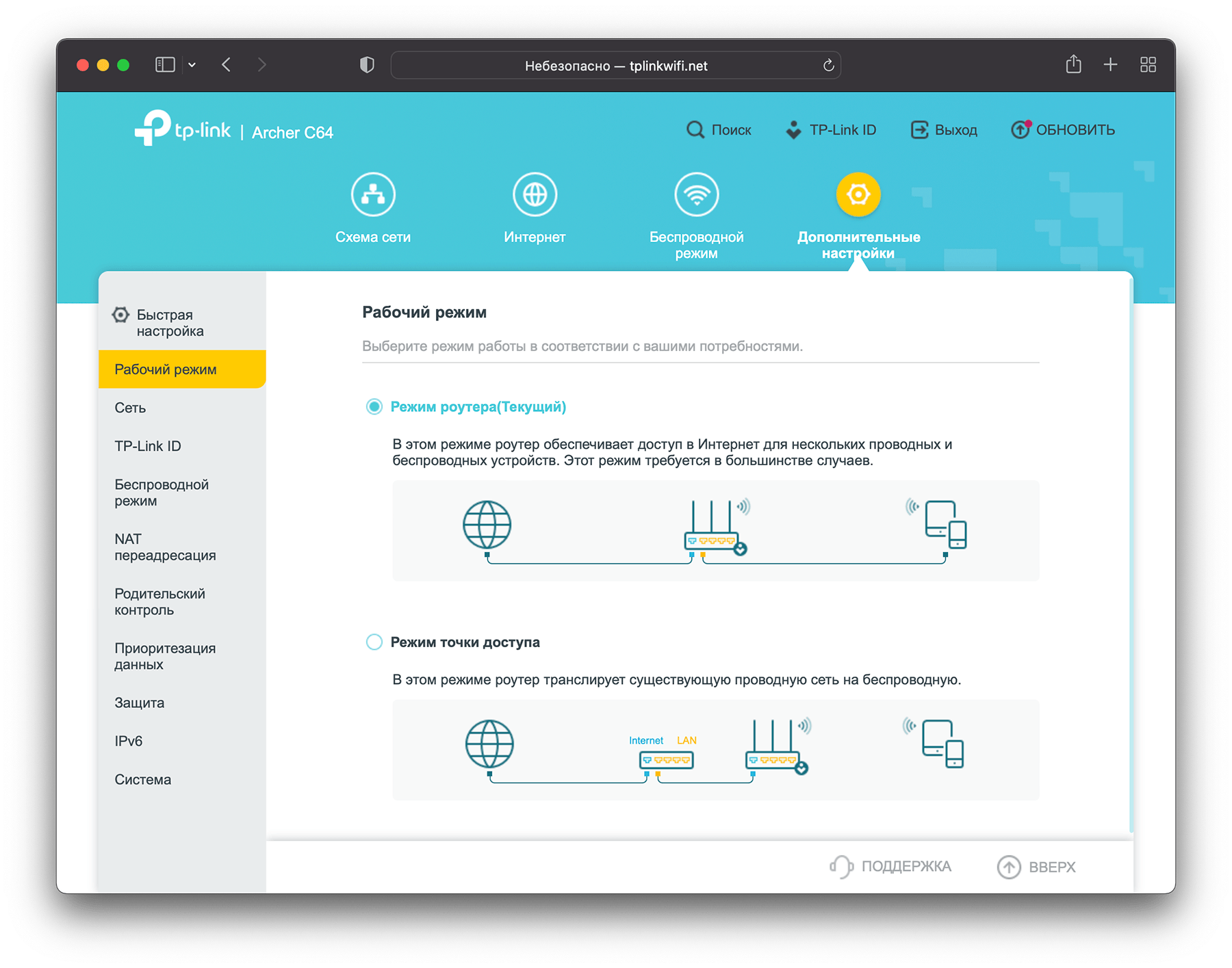Select Режим точки доступа radio button
Screen dimensions: 1232x968
coord(374,642)
